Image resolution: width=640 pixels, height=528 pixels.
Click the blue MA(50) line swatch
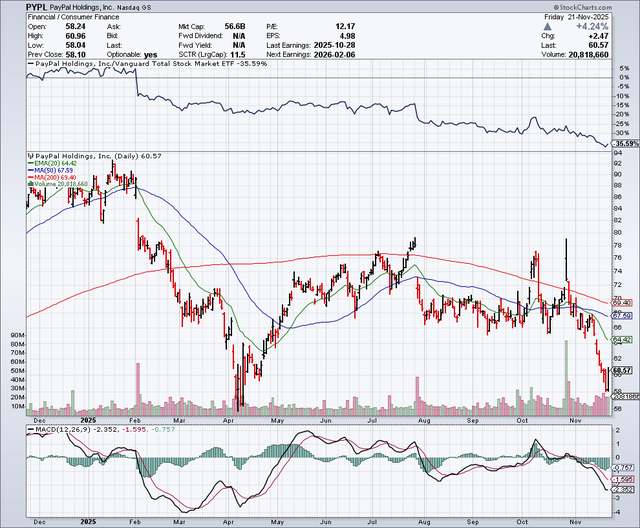(31, 170)
